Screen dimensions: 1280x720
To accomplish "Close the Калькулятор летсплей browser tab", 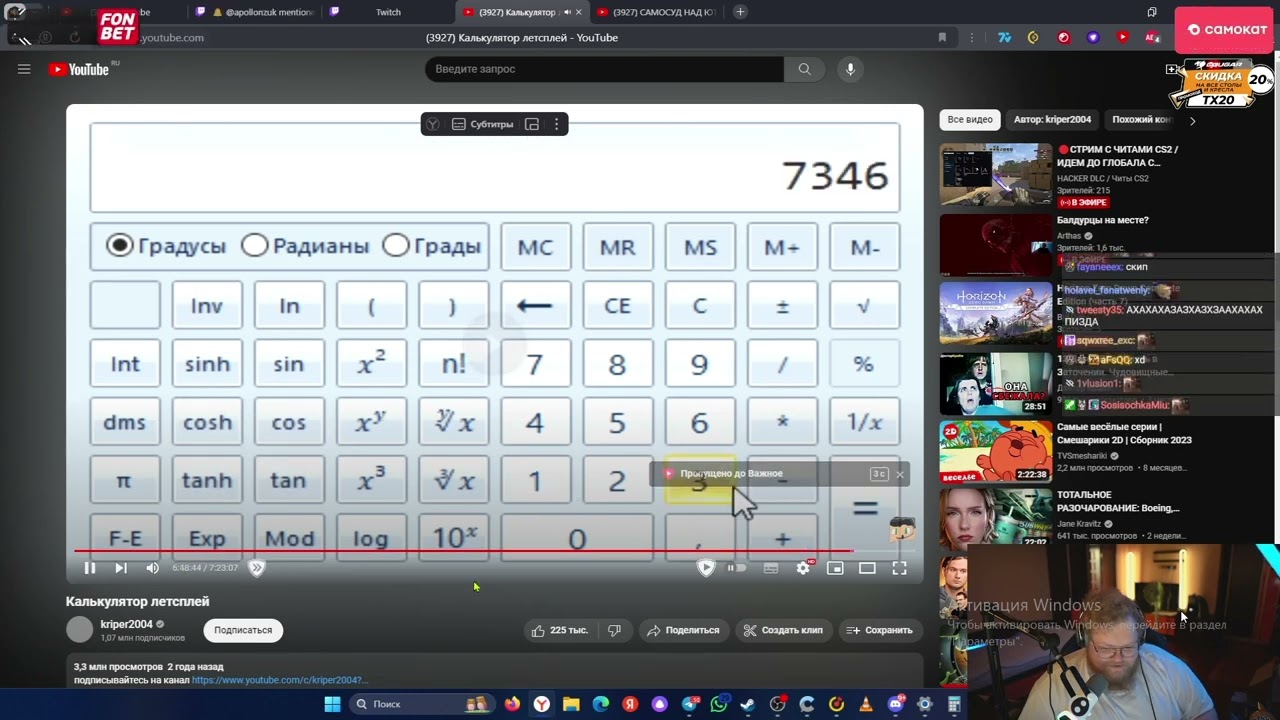I will [x=578, y=12].
